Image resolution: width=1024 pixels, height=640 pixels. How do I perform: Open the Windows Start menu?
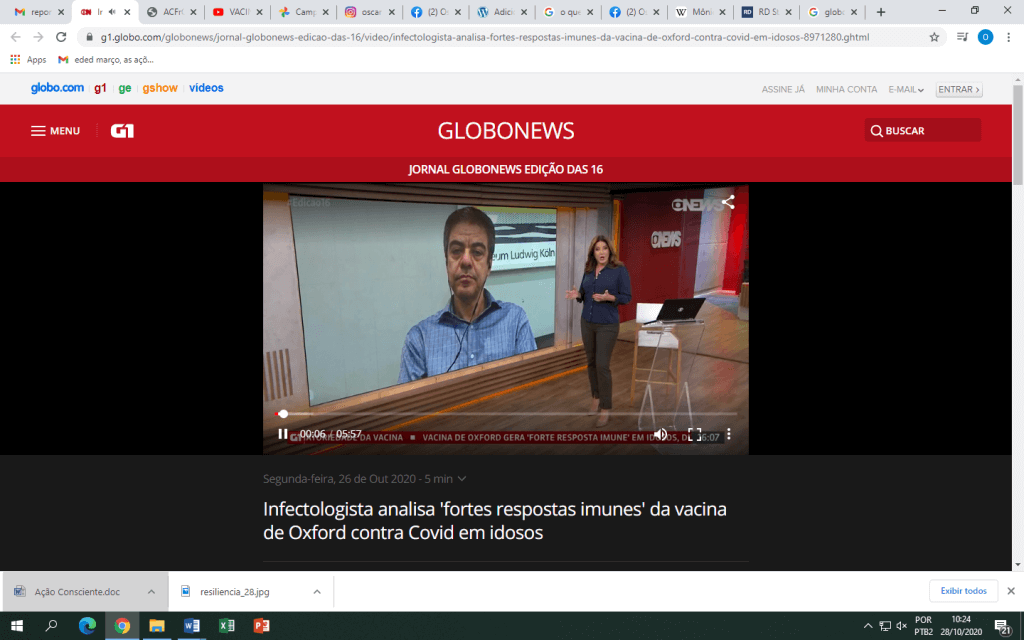(16, 626)
